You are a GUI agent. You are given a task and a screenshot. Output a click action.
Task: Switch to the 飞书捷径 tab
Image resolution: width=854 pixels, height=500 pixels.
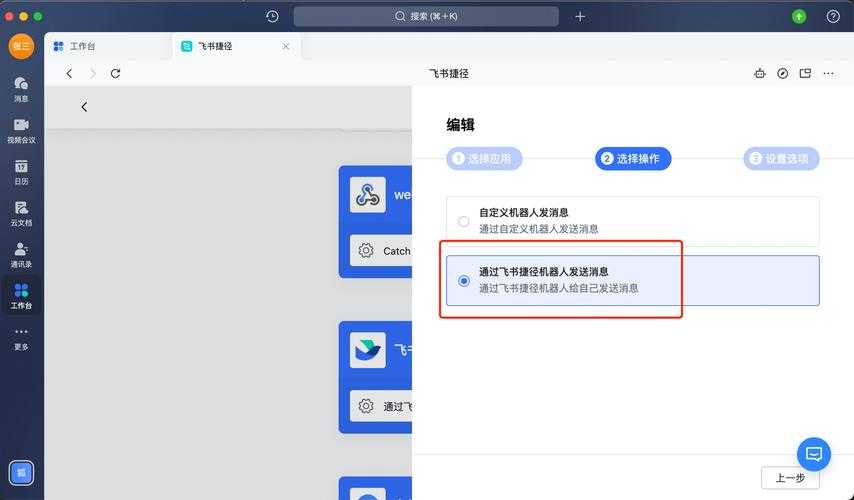click(235, 46)
